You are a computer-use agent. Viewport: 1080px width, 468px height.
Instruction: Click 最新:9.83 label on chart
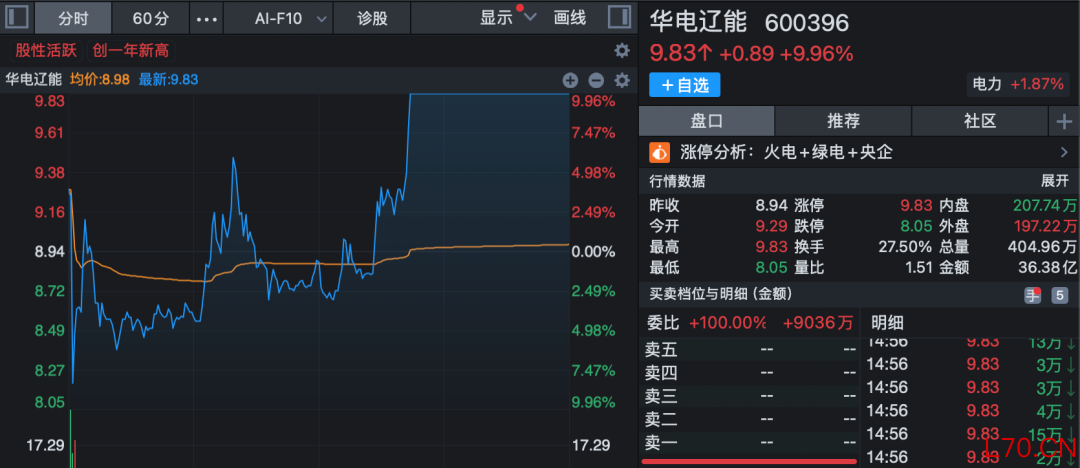pyautogui.click(x=168, y=80)
